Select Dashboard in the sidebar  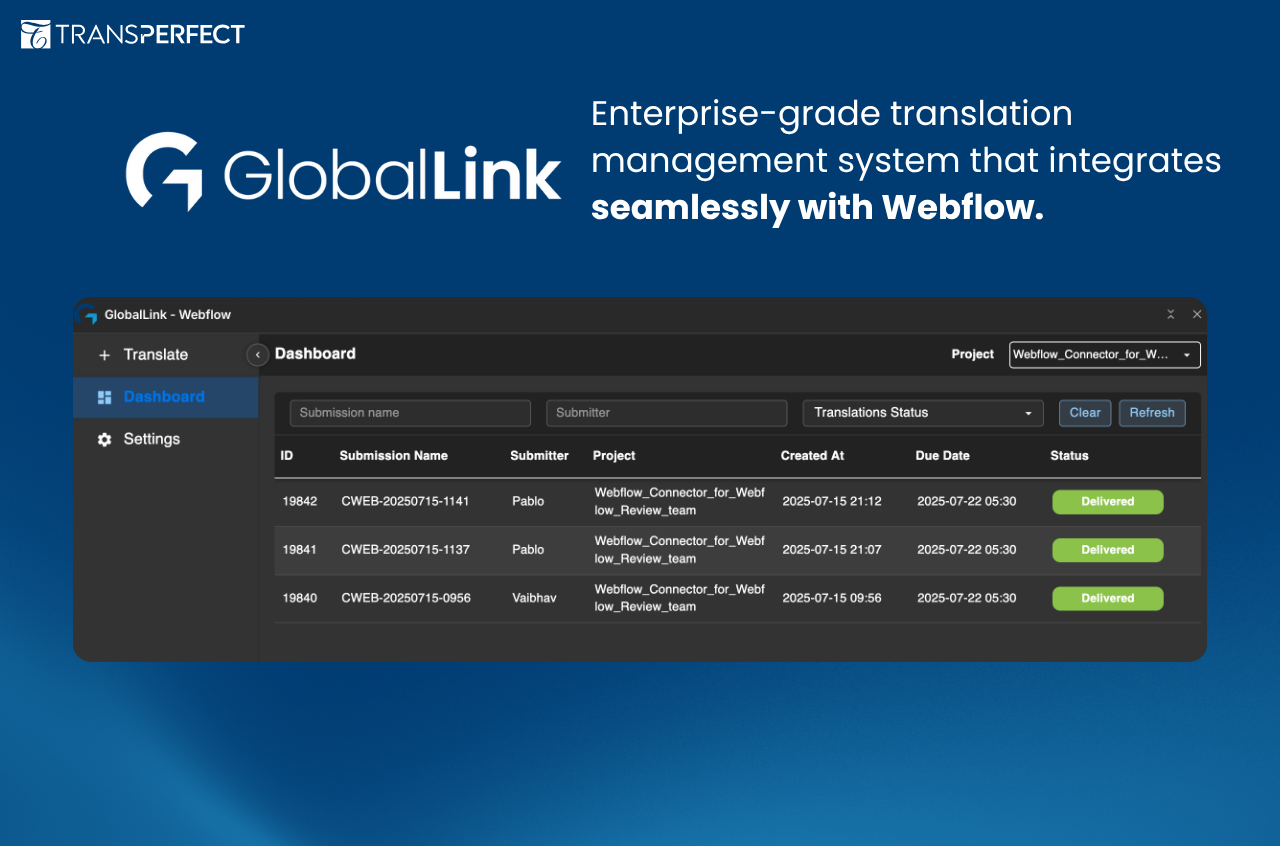164,397
